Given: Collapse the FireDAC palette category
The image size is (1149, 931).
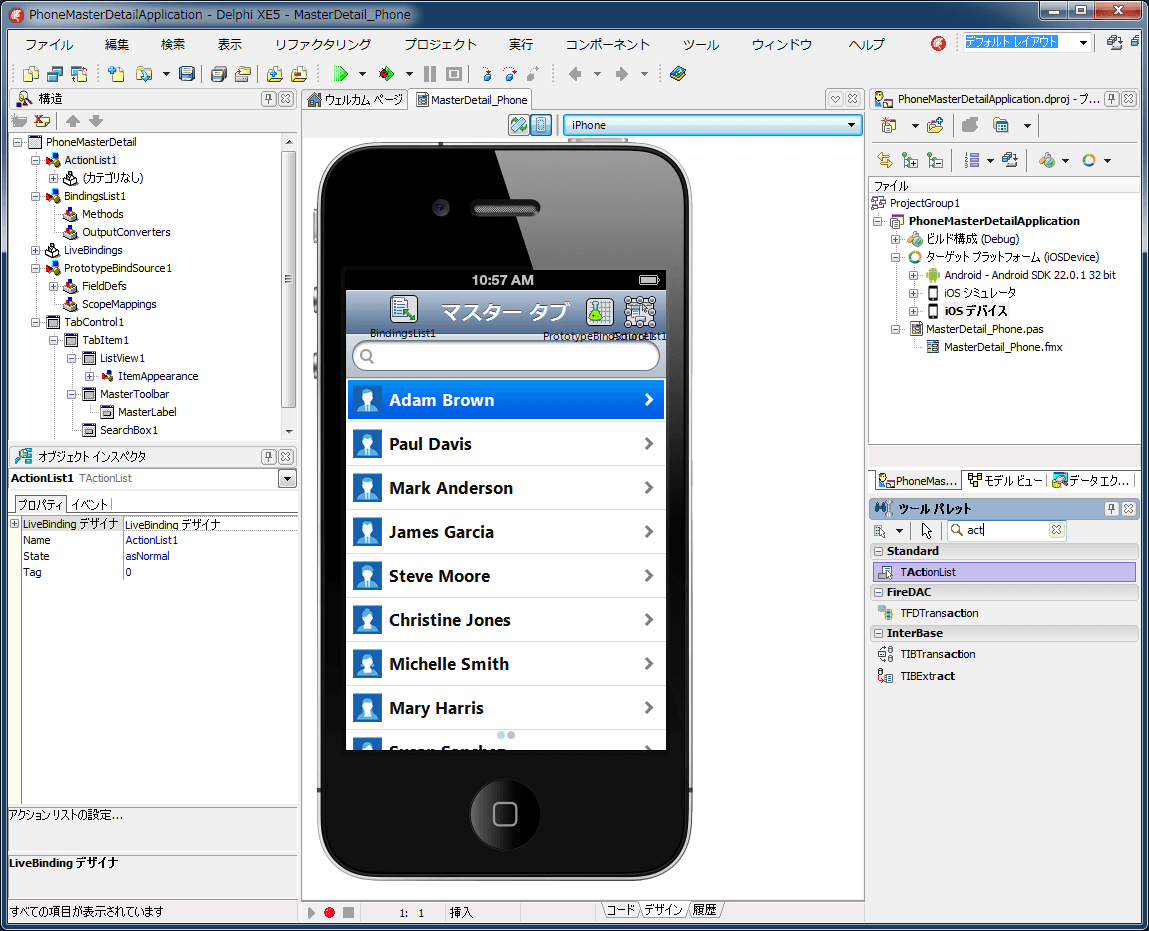Looking at the screenshot, I should (x=878, y=592).
